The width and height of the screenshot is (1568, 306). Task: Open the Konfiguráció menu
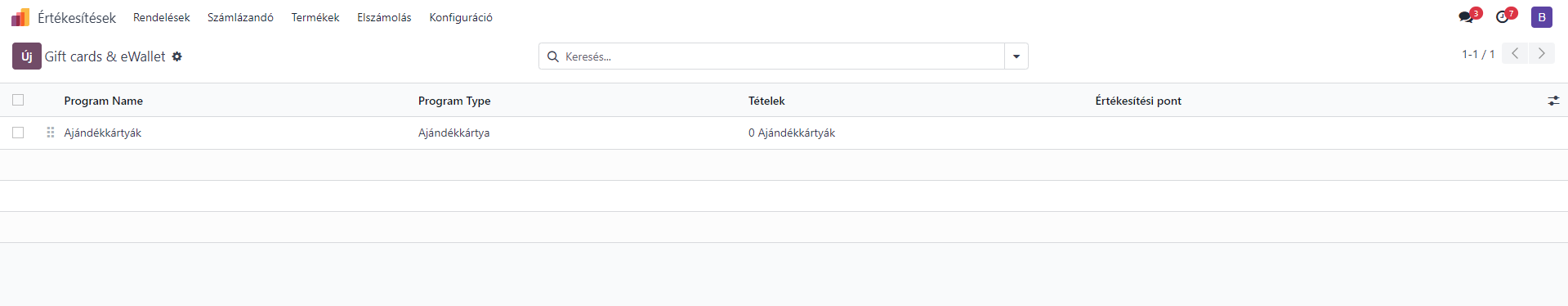[x=461, y=17]
